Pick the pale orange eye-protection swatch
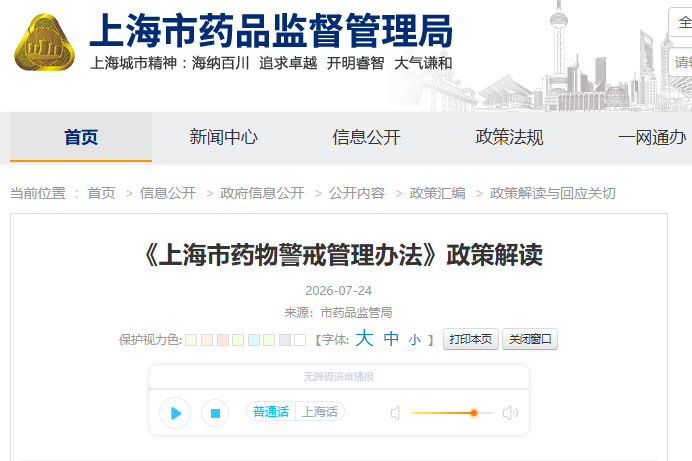 pos(207,340)
